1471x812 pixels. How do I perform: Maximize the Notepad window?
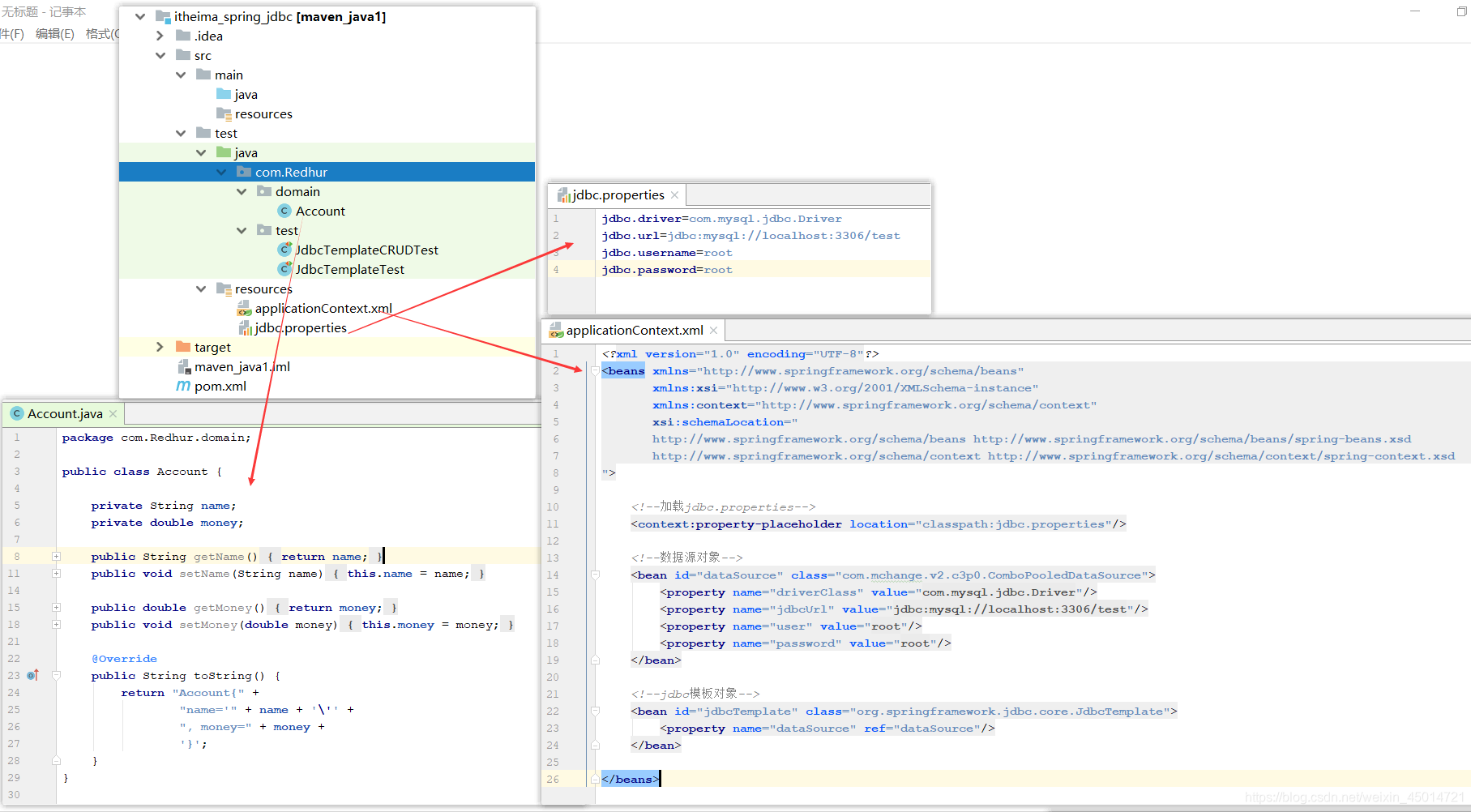(1461, 11)
